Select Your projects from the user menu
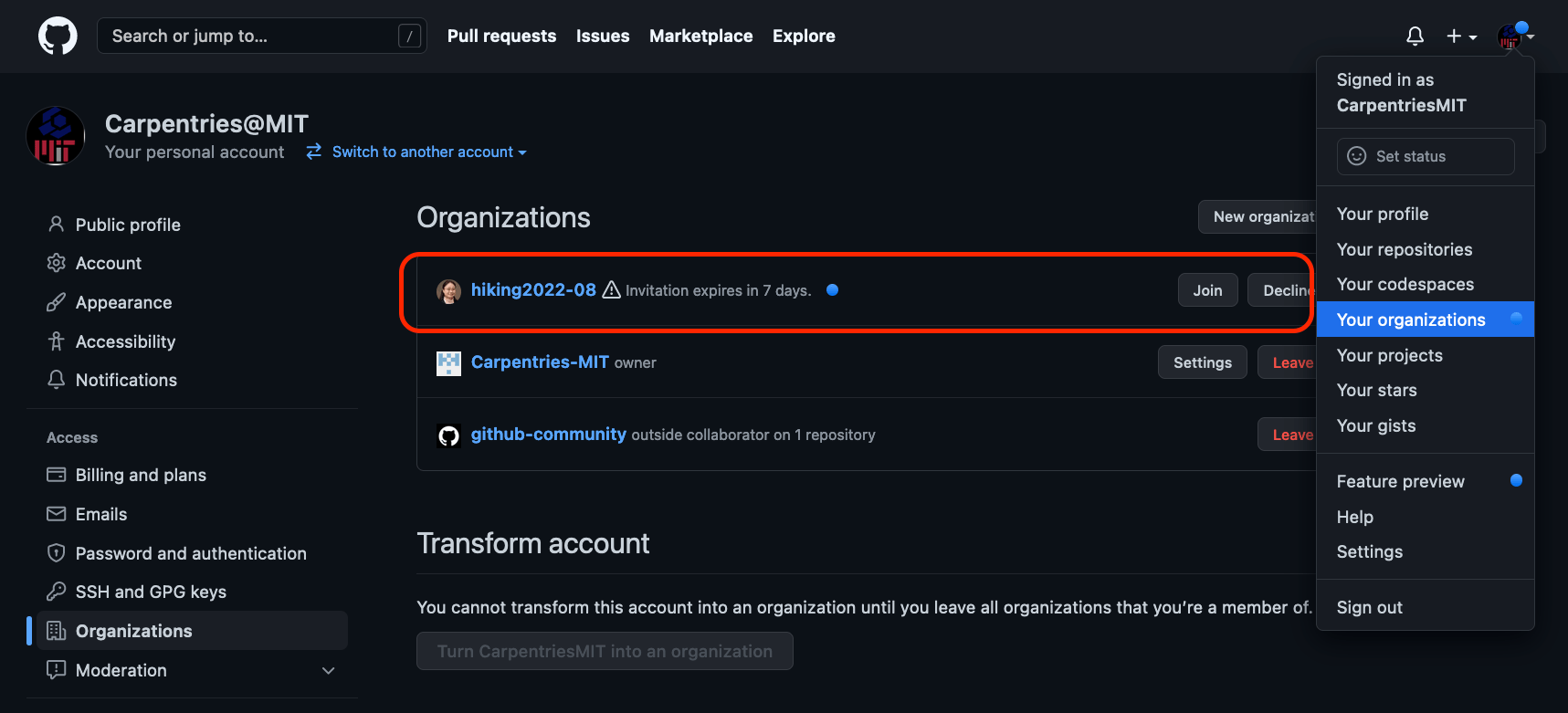Screen dimensions: 1568x713 click(x=1425, y=355)
